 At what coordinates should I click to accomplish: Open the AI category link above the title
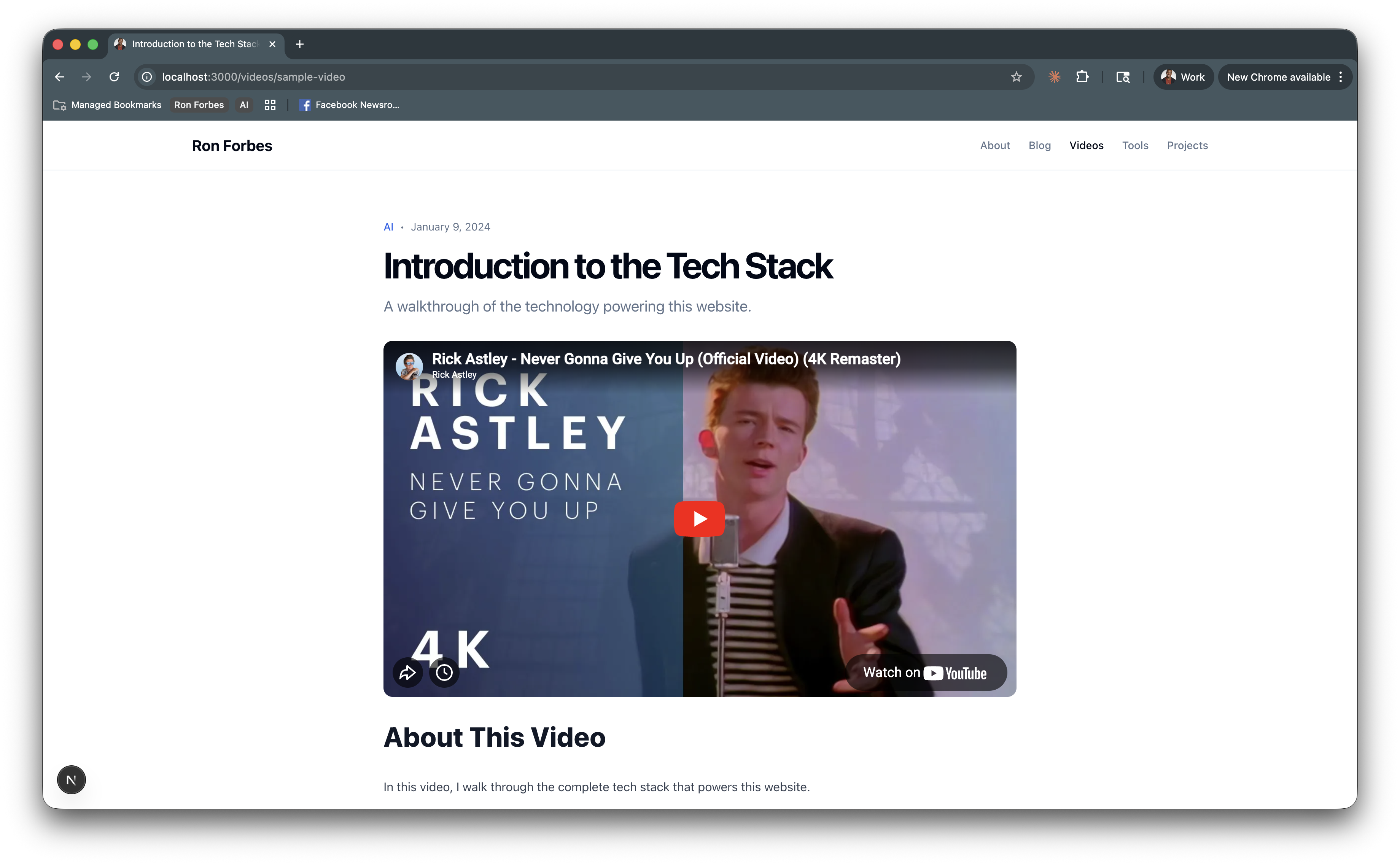(x=389, y=227)
